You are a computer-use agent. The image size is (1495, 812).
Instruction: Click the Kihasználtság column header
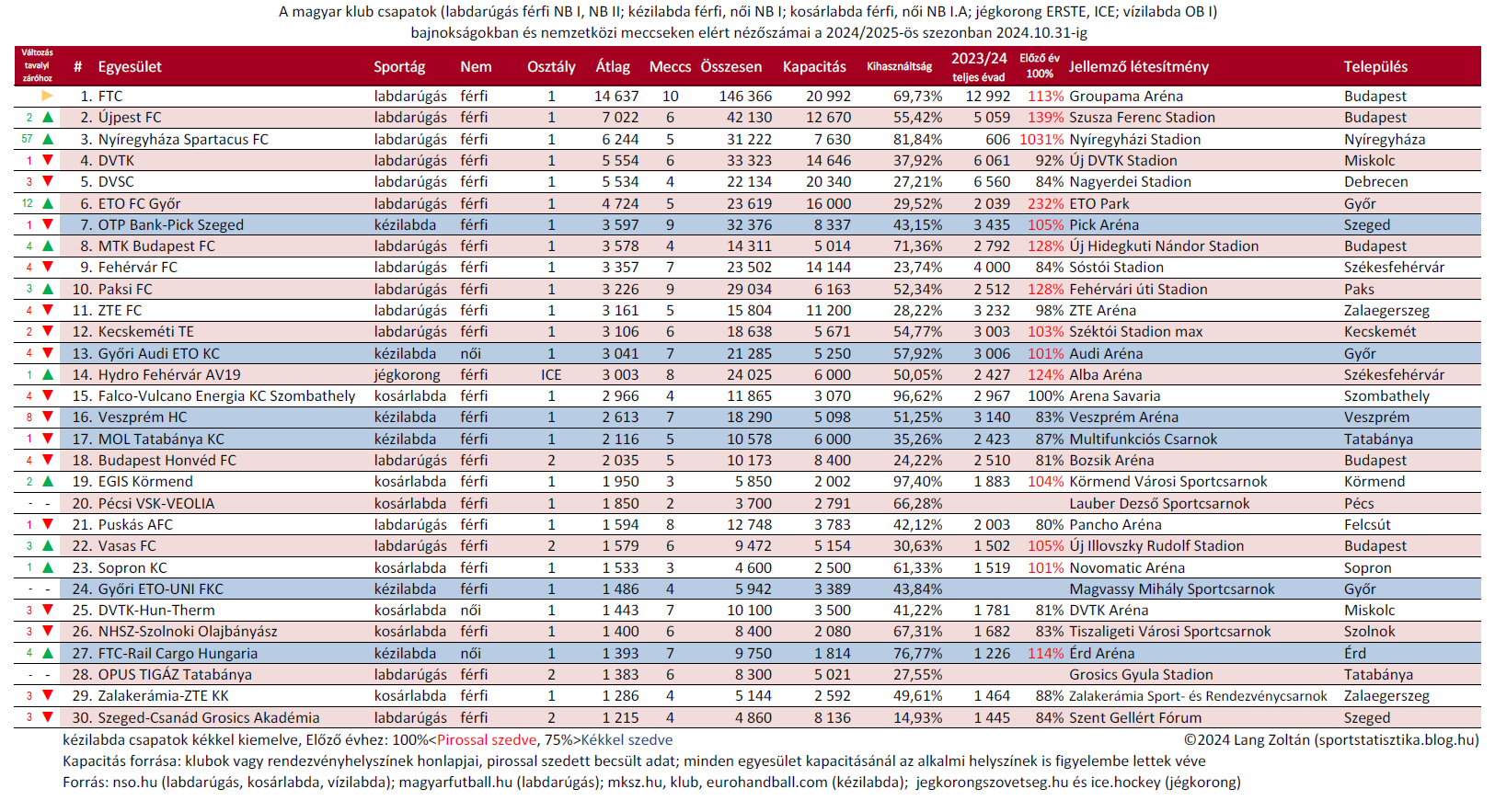pyautogui.click(x=899, y=66)
